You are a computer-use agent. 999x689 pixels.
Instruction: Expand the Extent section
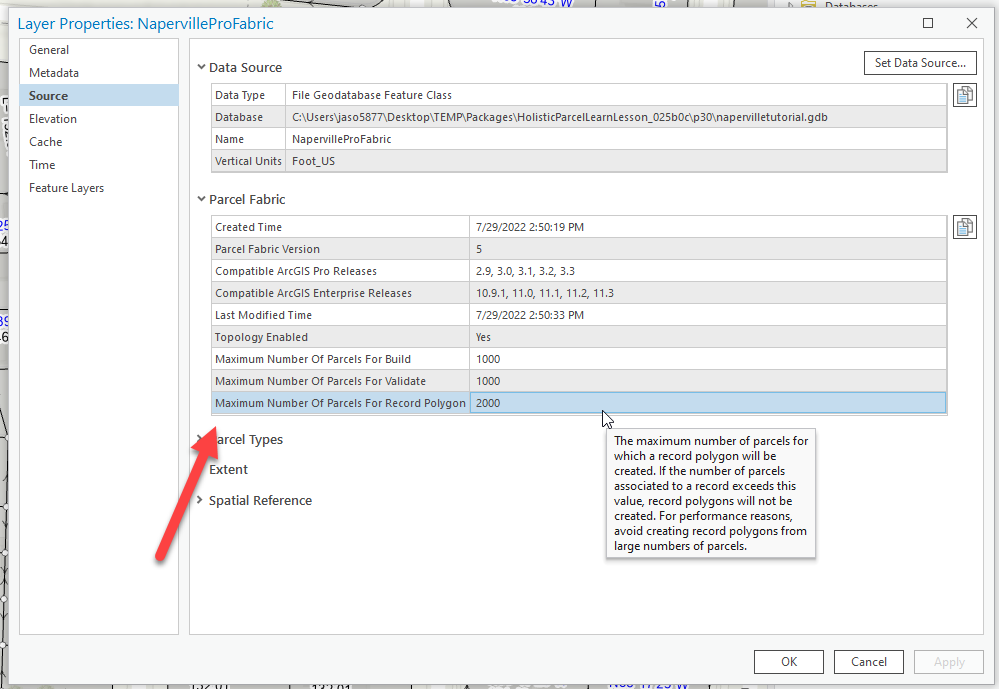coord(202,469)
